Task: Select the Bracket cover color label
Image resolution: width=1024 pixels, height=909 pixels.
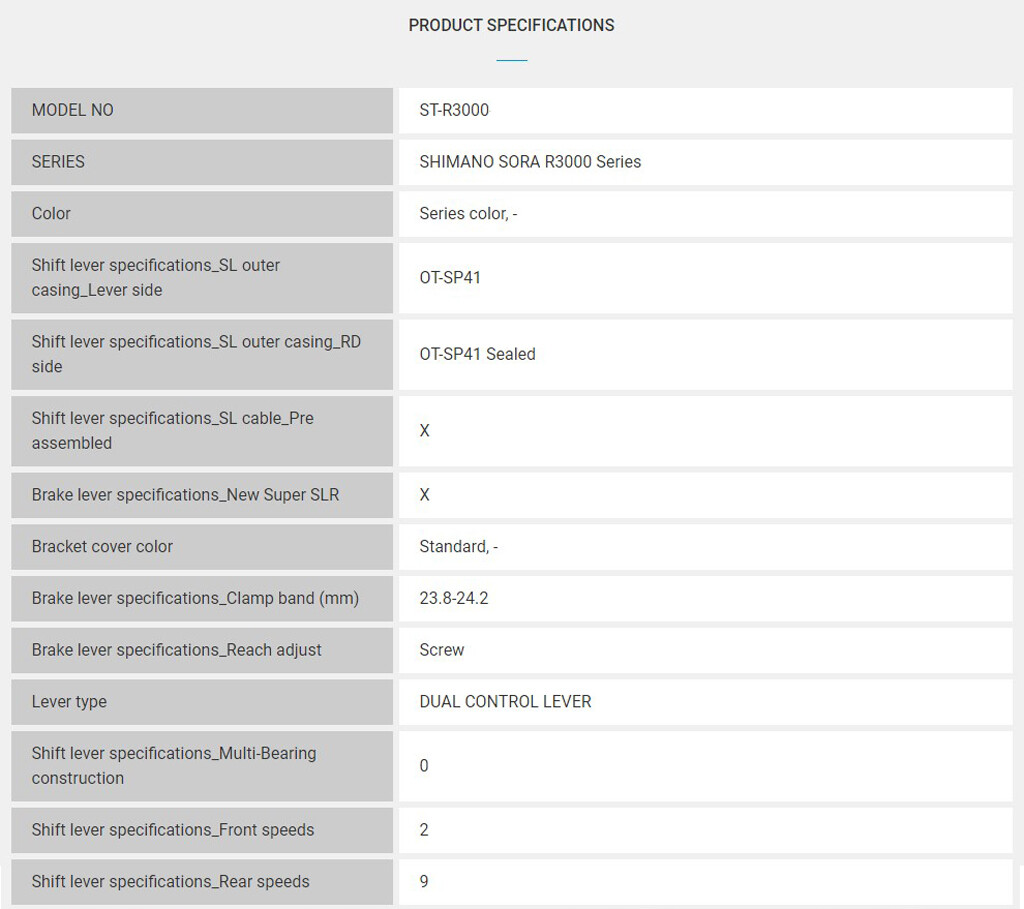Action: coord(202,547)
